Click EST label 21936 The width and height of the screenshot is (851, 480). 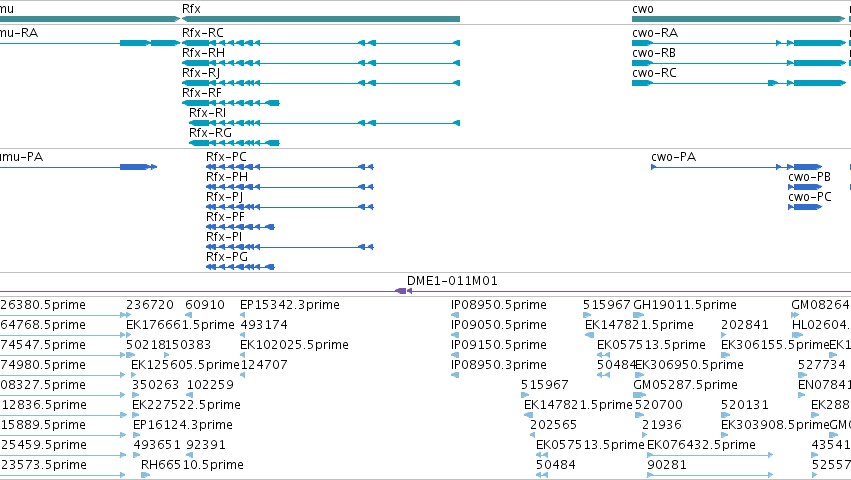pos(662,425)
